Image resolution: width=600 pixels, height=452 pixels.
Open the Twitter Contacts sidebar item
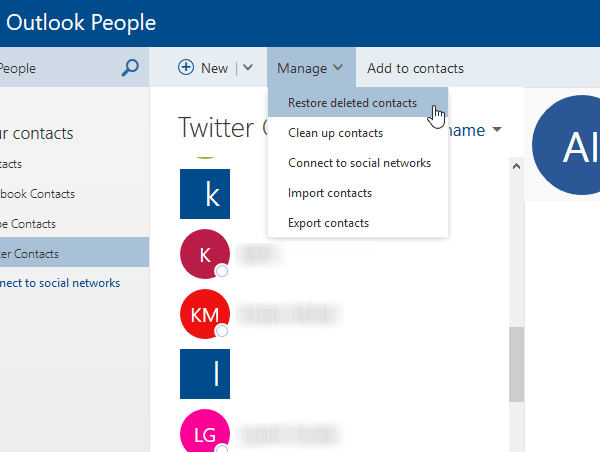(x=74, y=252)
